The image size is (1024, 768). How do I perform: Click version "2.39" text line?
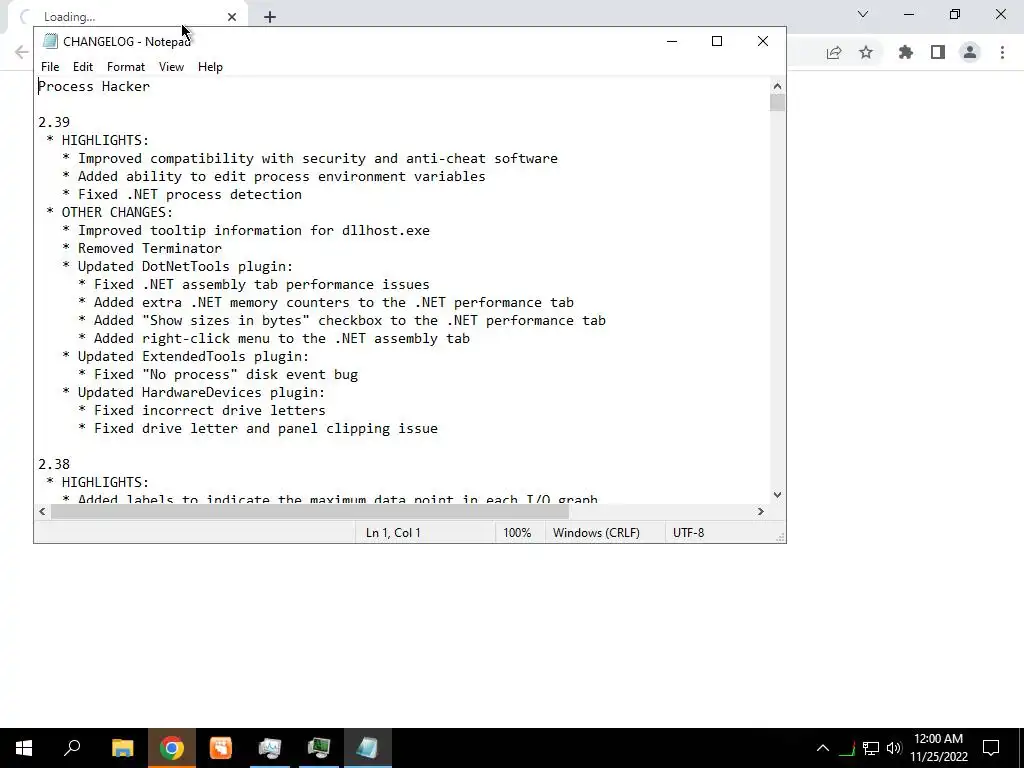pos(54,122)
